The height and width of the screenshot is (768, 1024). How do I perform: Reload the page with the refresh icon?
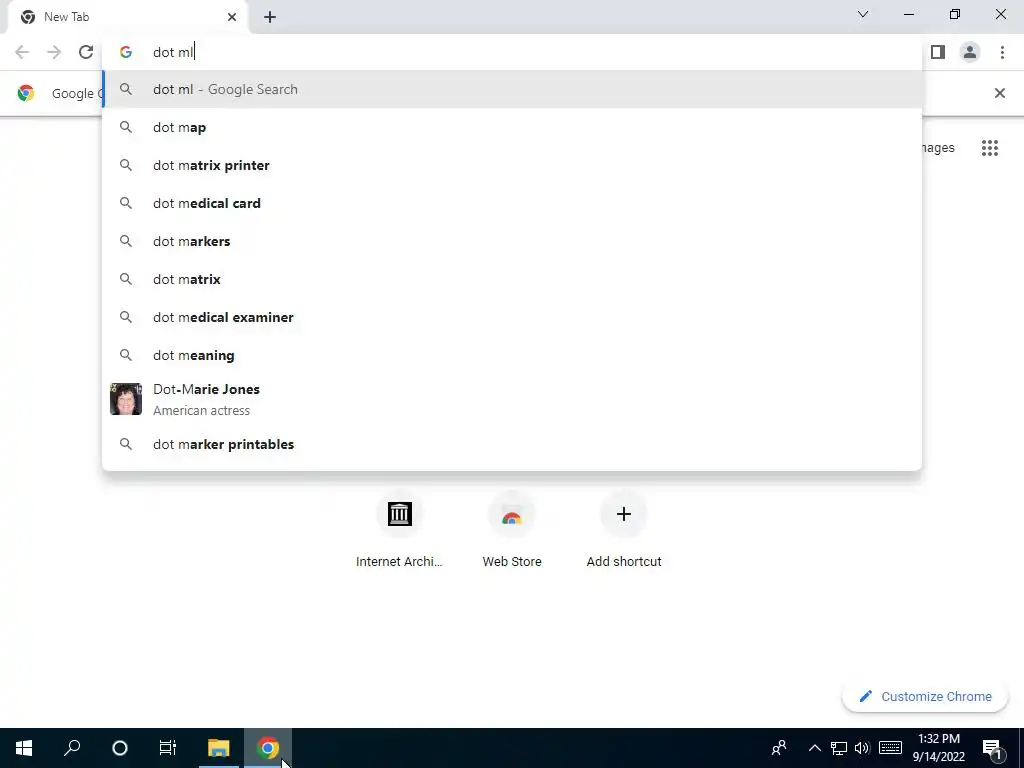(x=86, y=52)
